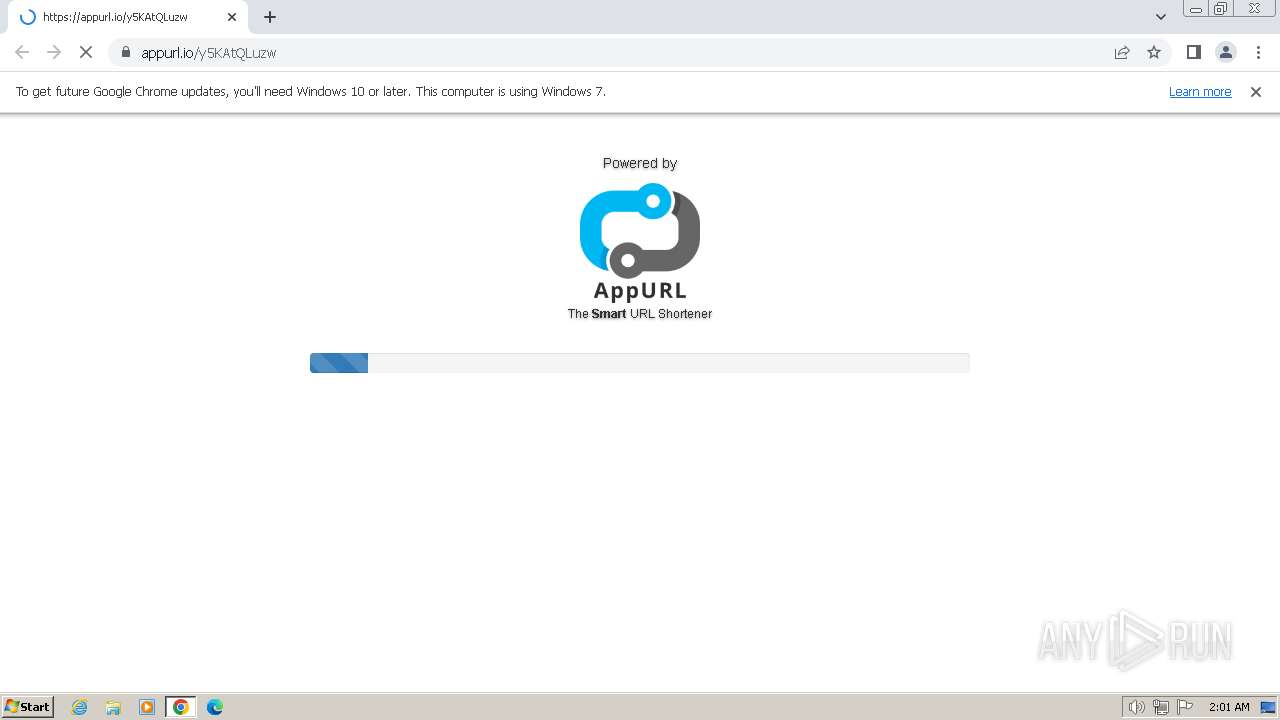Bookmark this tab with star icon

(1154, 52)
